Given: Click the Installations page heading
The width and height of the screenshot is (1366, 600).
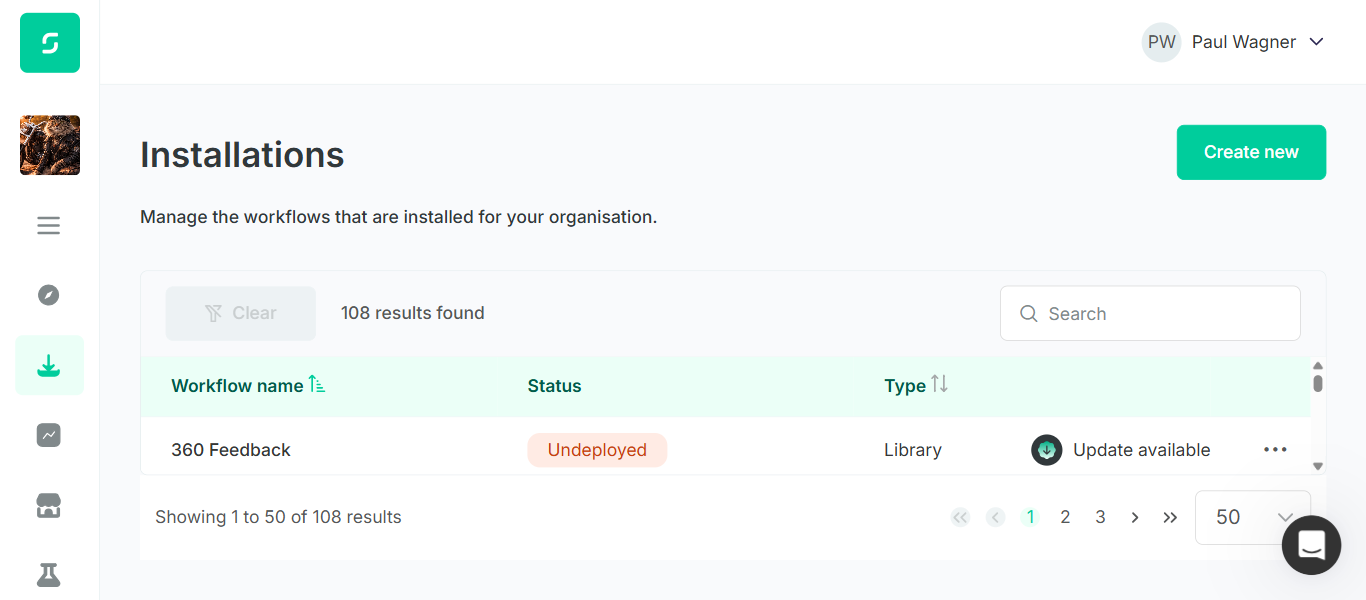Looking at the screenshot, I should coord(242,155).
